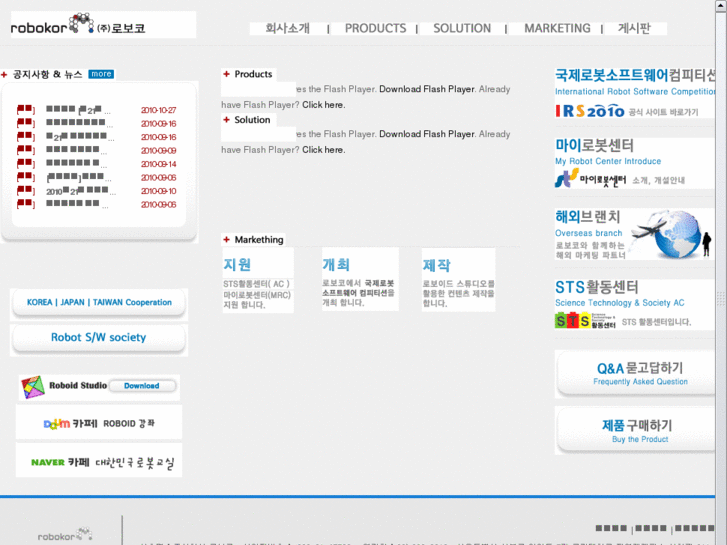This screenshot has height=545, width=727.
Task: Click the red plus beside Products heading
Action: tap(226, 74)
